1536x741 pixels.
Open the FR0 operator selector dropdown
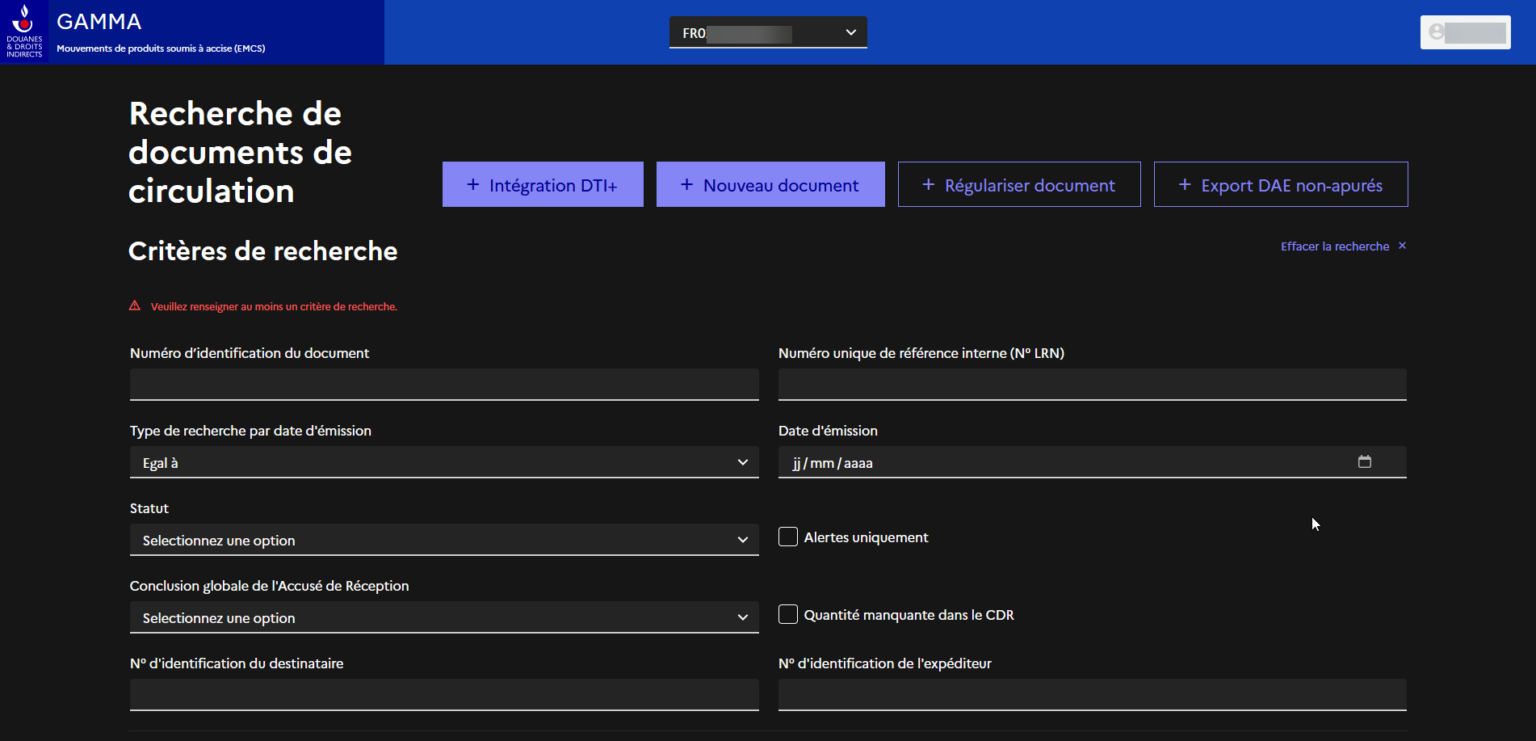tap(768, 32)
